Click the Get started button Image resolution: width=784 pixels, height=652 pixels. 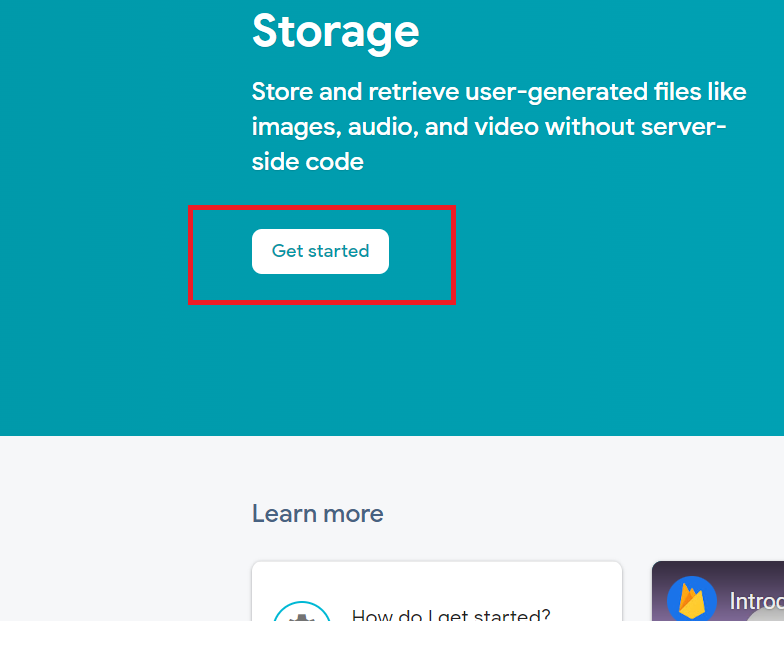(x=320, y=251)
